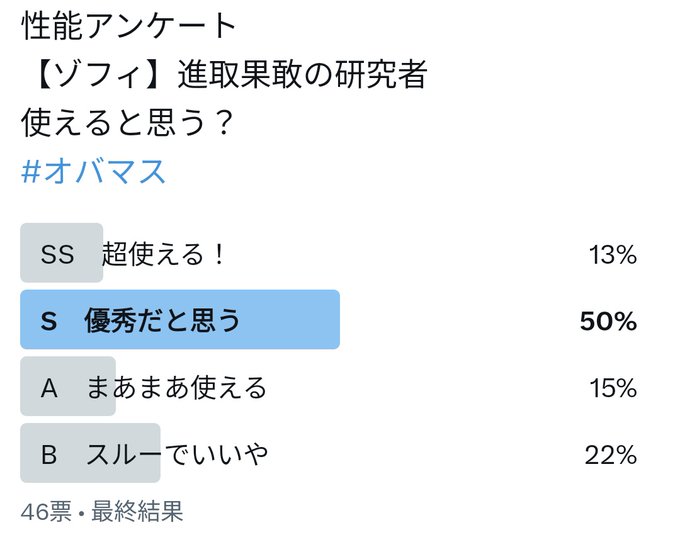This screenshot has height=542, width=680.
Task: Select the grey bar for option B
Action: pyautogui.click(x=90, y=453)
